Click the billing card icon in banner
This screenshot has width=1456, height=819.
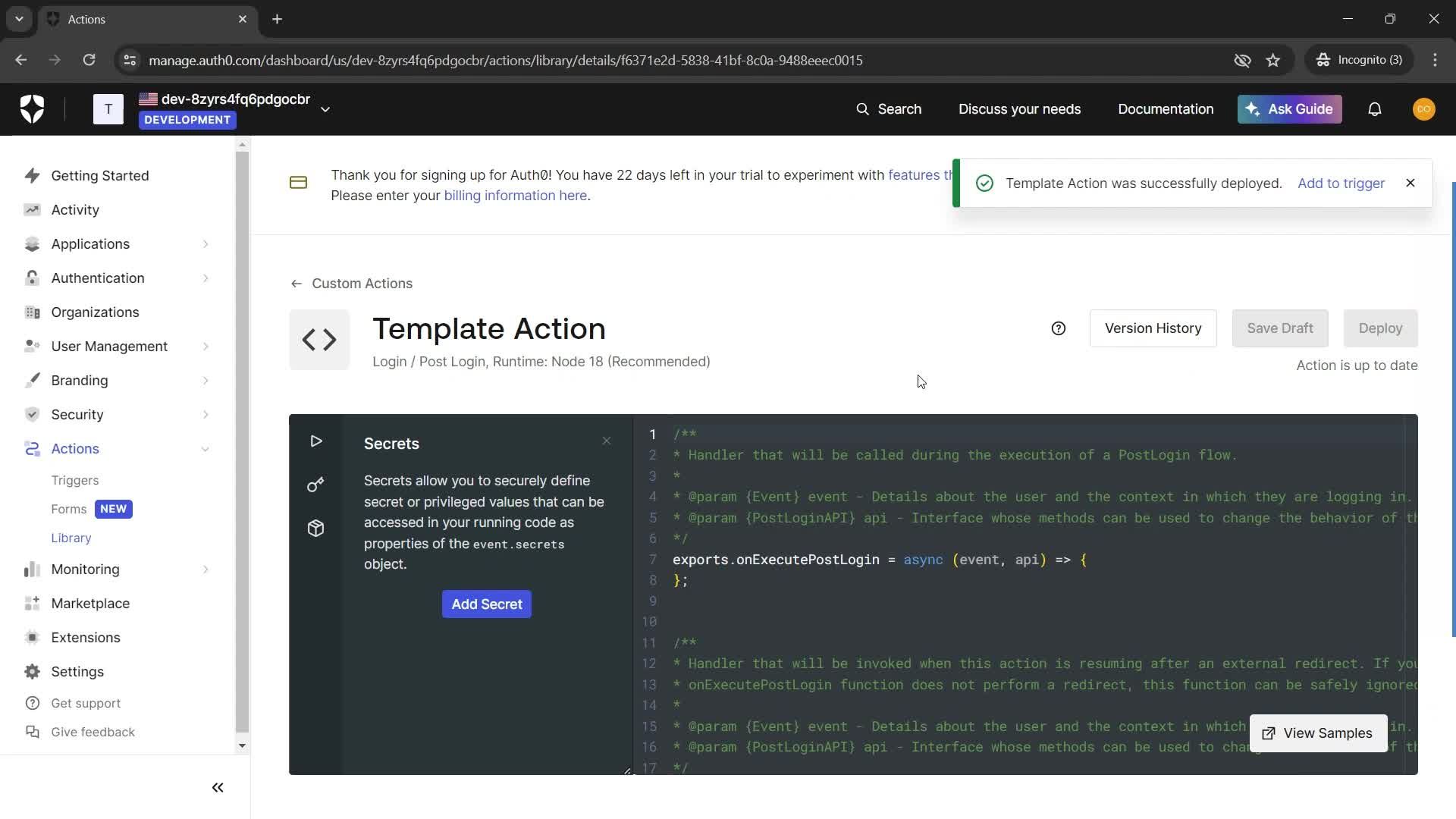pyautogui.click(x=298, y=183)
